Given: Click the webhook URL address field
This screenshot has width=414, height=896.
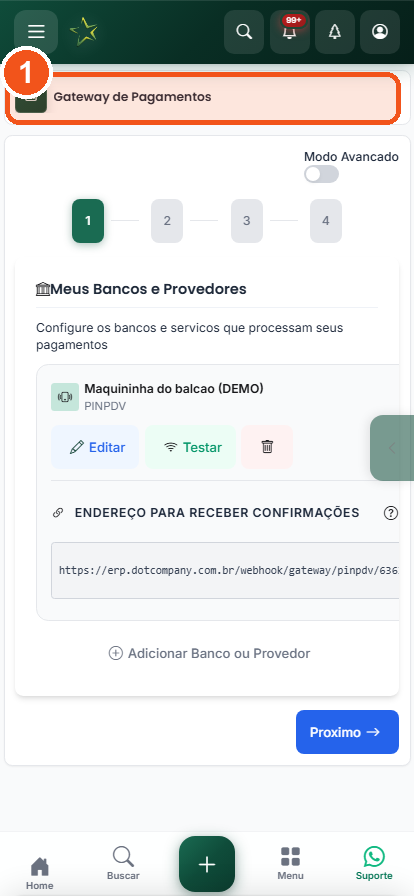Looking at the screenshot, I should click(x=225, y=570).
